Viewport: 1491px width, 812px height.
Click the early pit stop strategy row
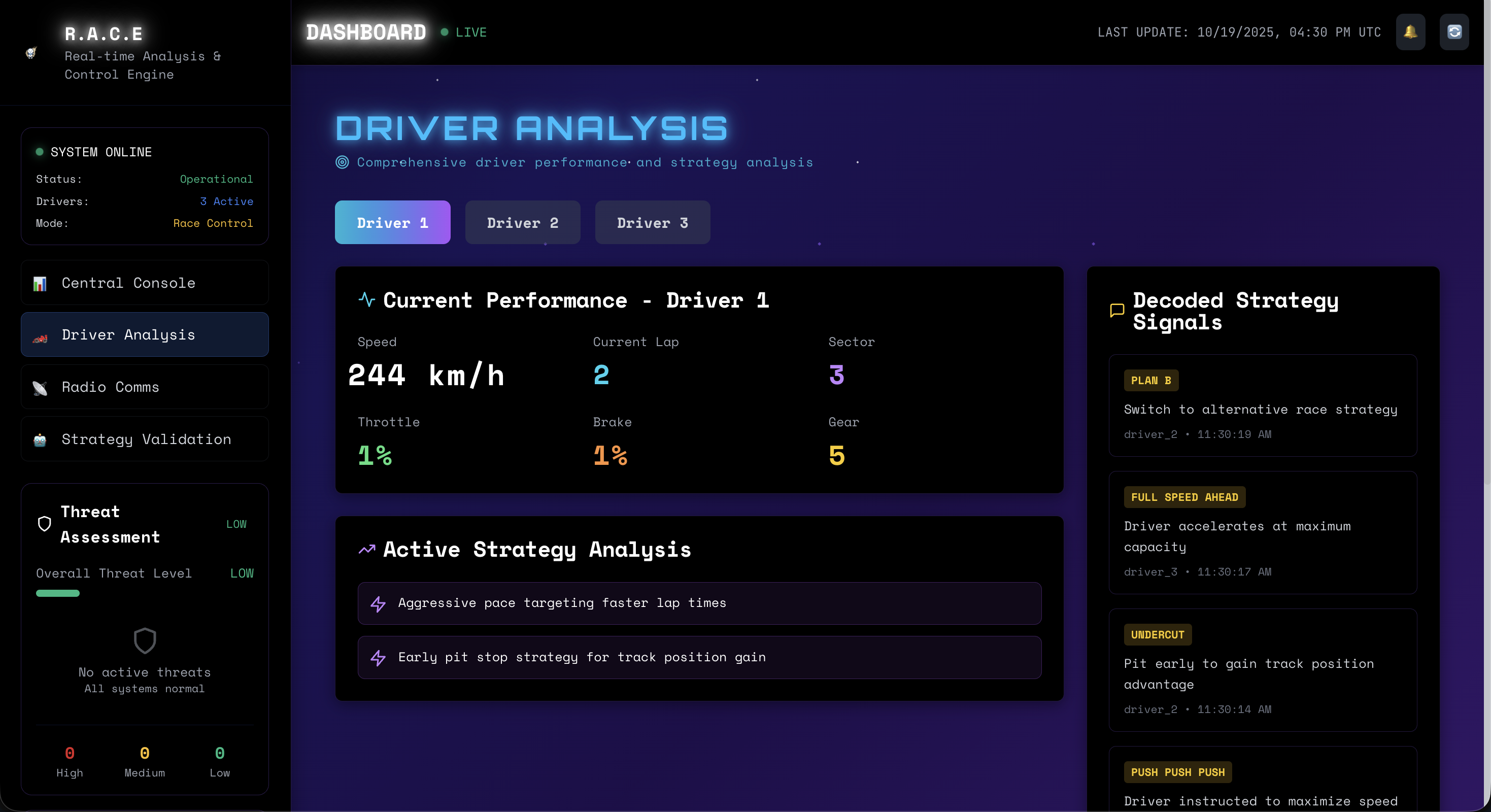click(x=699, y=658)
